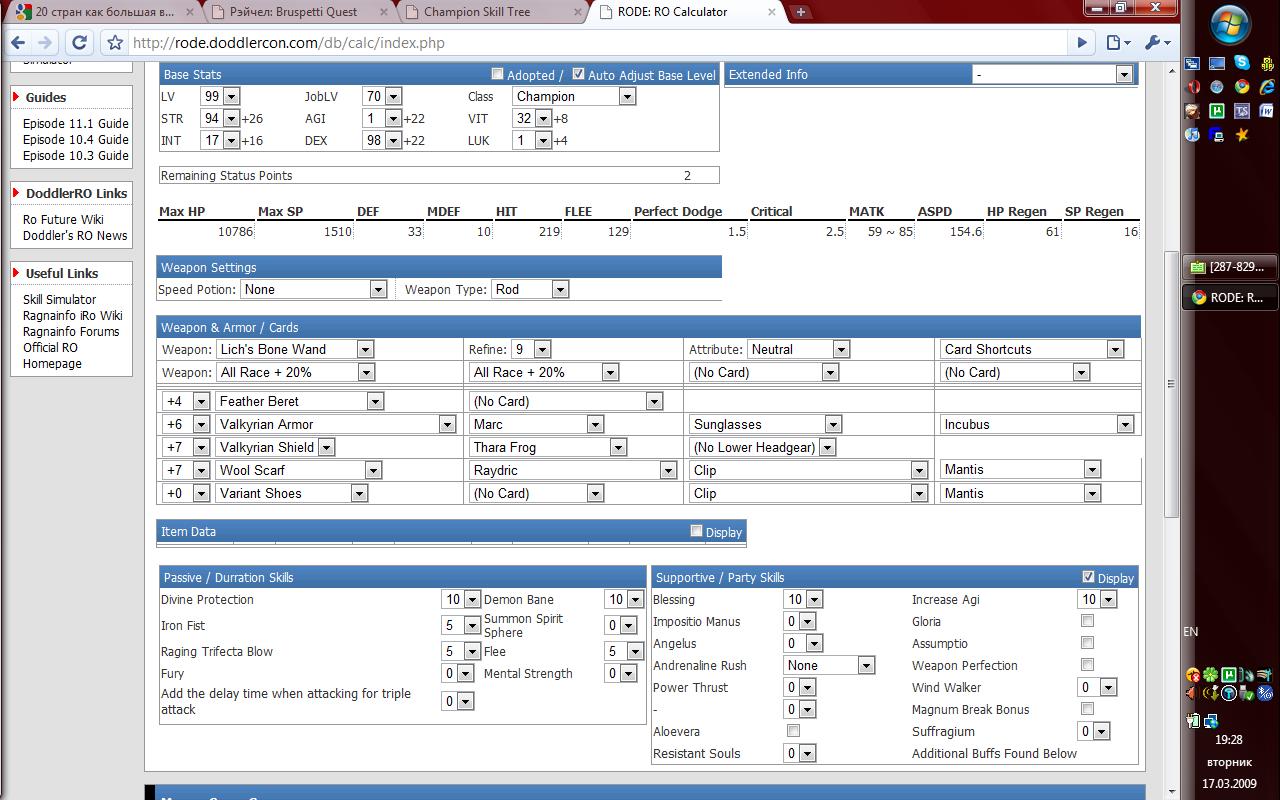Open the Card Shortcuts dropdown
This screenshot has width=1280, height=800.
[x=1032, y=349]
